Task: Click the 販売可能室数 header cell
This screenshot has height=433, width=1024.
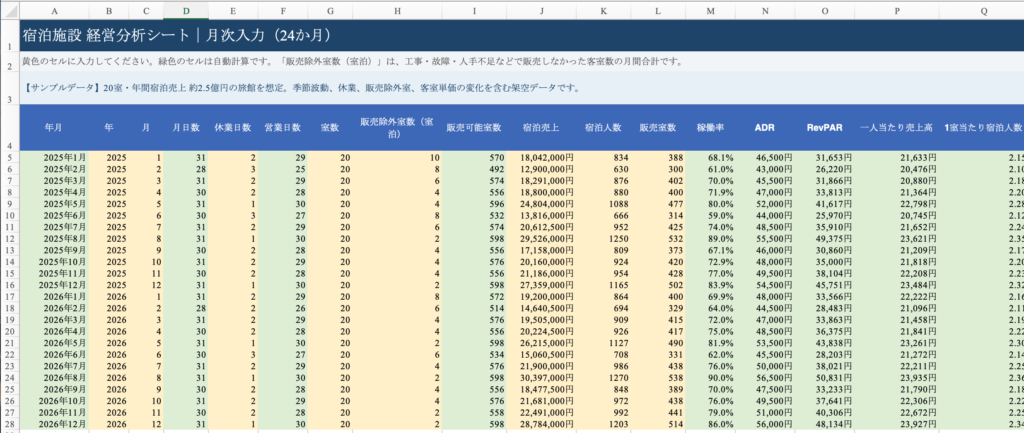Action: 474,128
